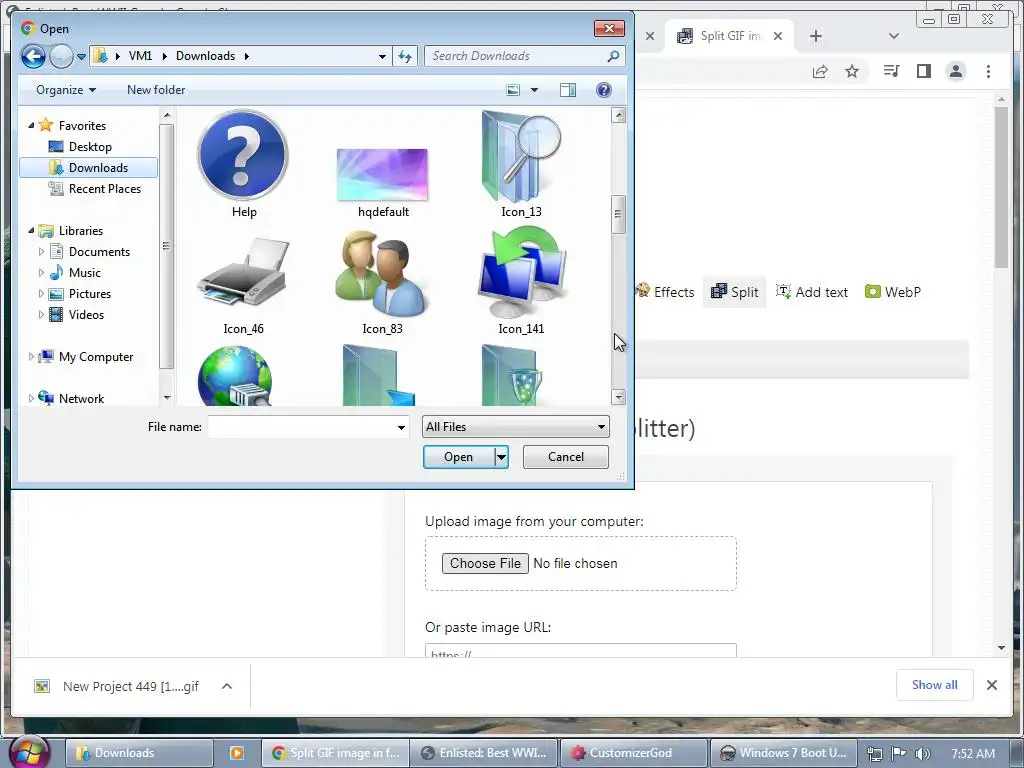Open the Effects tool tab
Viewport: 1024px width, 768px height.
[x=665, y=292]
